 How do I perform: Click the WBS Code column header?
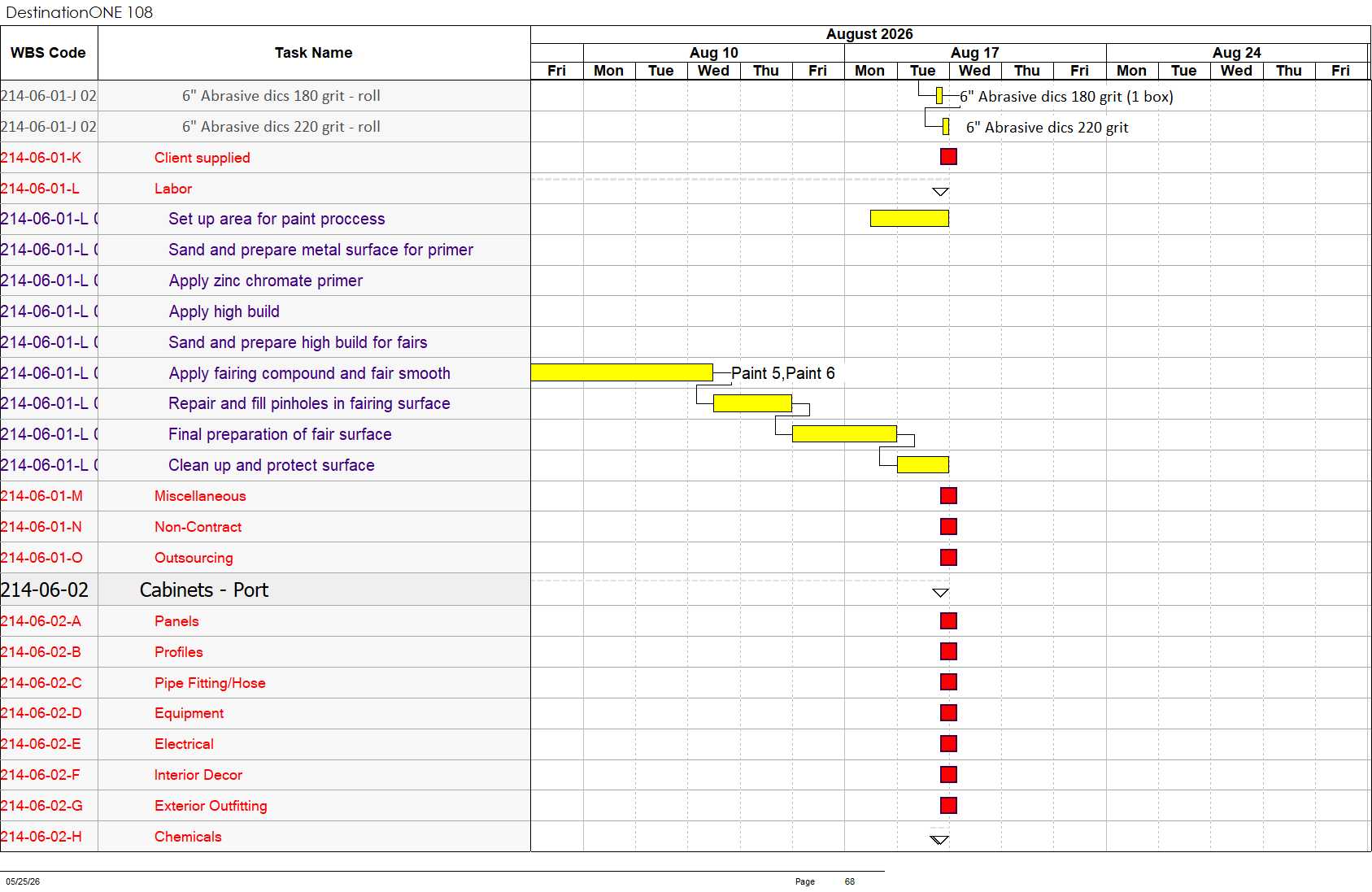pos(48,53)
